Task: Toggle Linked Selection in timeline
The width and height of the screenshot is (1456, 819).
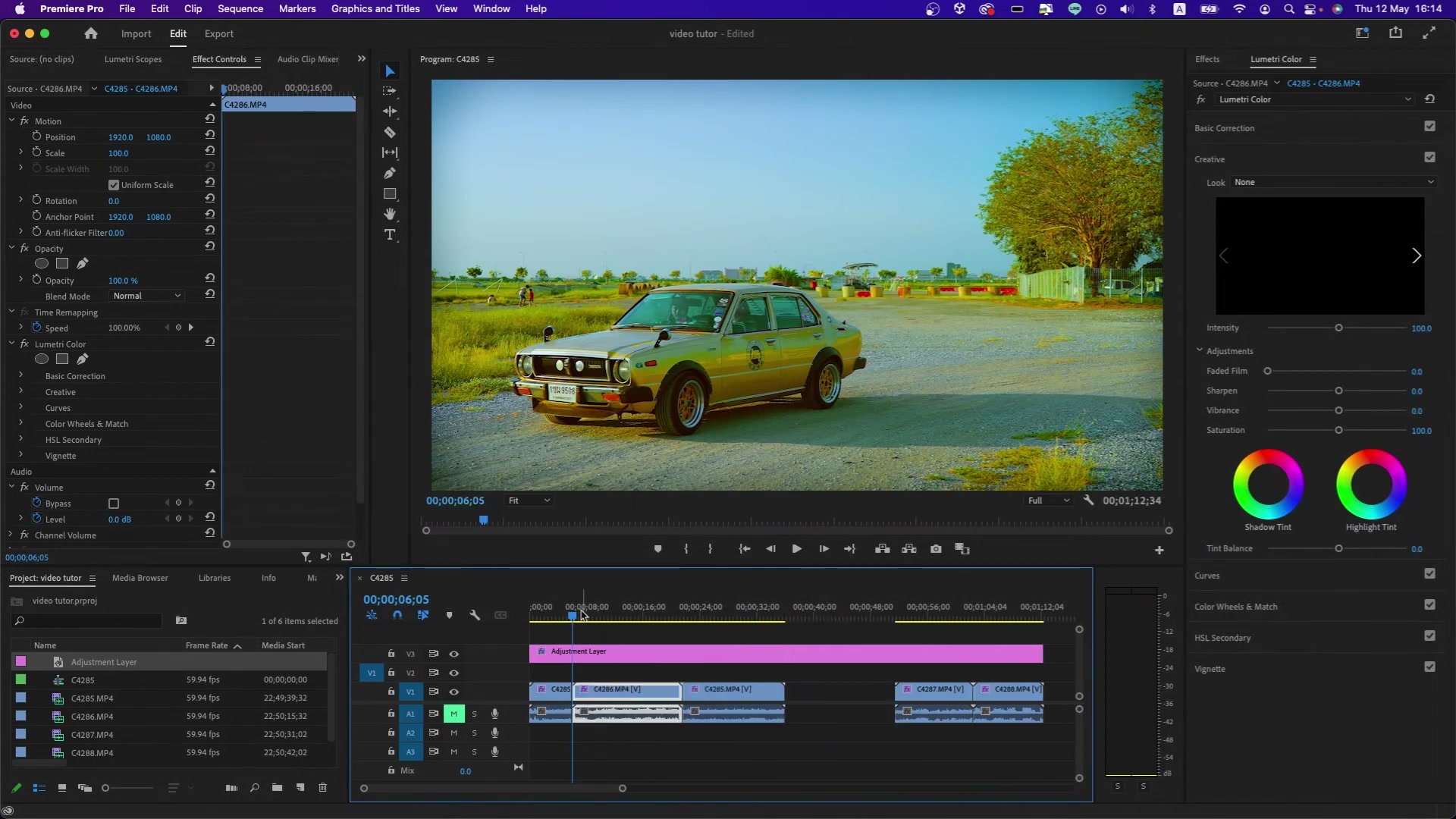Action: pos(423,615)
